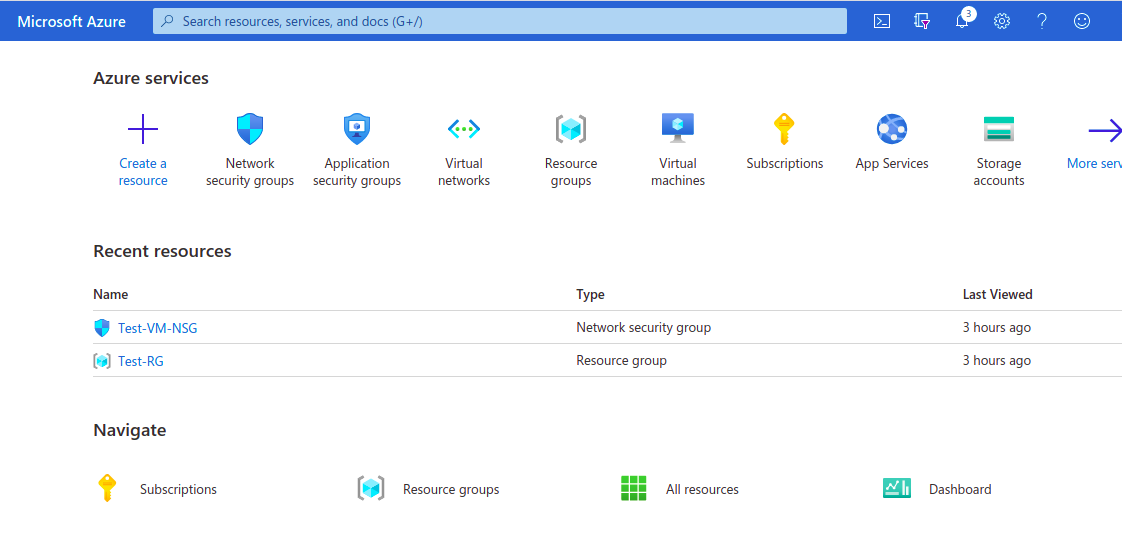Open the Test-VM-NSG resource link
1122x544 pixels.
pyautogui.click(x=157, y=329)
